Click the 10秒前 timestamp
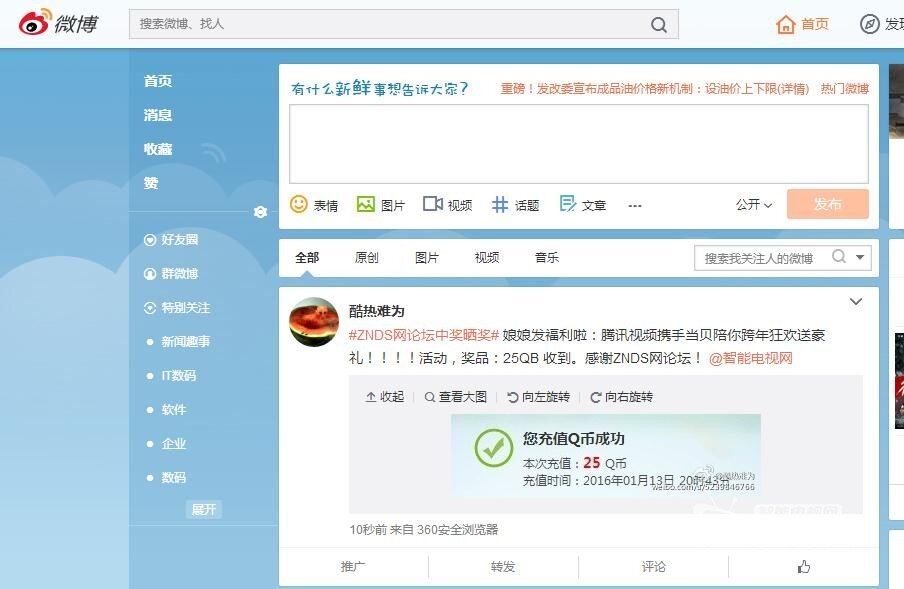 pyautogui.click(x=368, y=530)
